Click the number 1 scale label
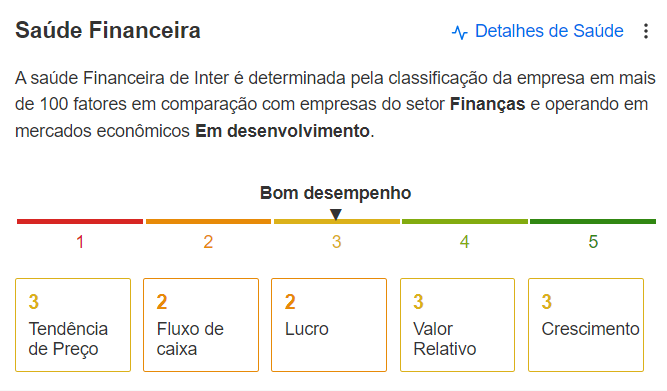The image size is (667, 391). 80,242
